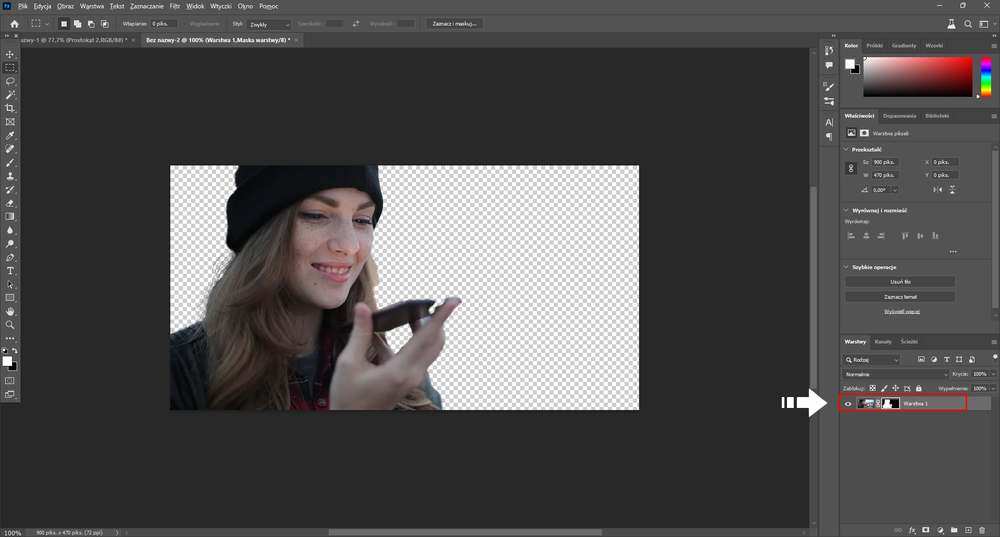
Task: Select the Gradient tool
Action: pyautogui.click(x=10, y=217)
